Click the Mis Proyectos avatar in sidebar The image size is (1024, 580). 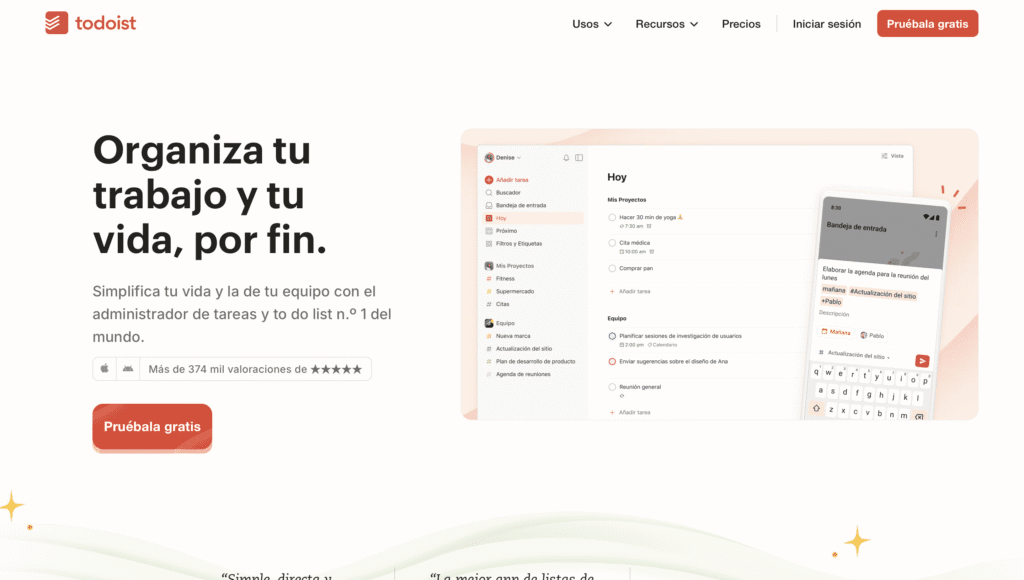[x=488, y=266]
